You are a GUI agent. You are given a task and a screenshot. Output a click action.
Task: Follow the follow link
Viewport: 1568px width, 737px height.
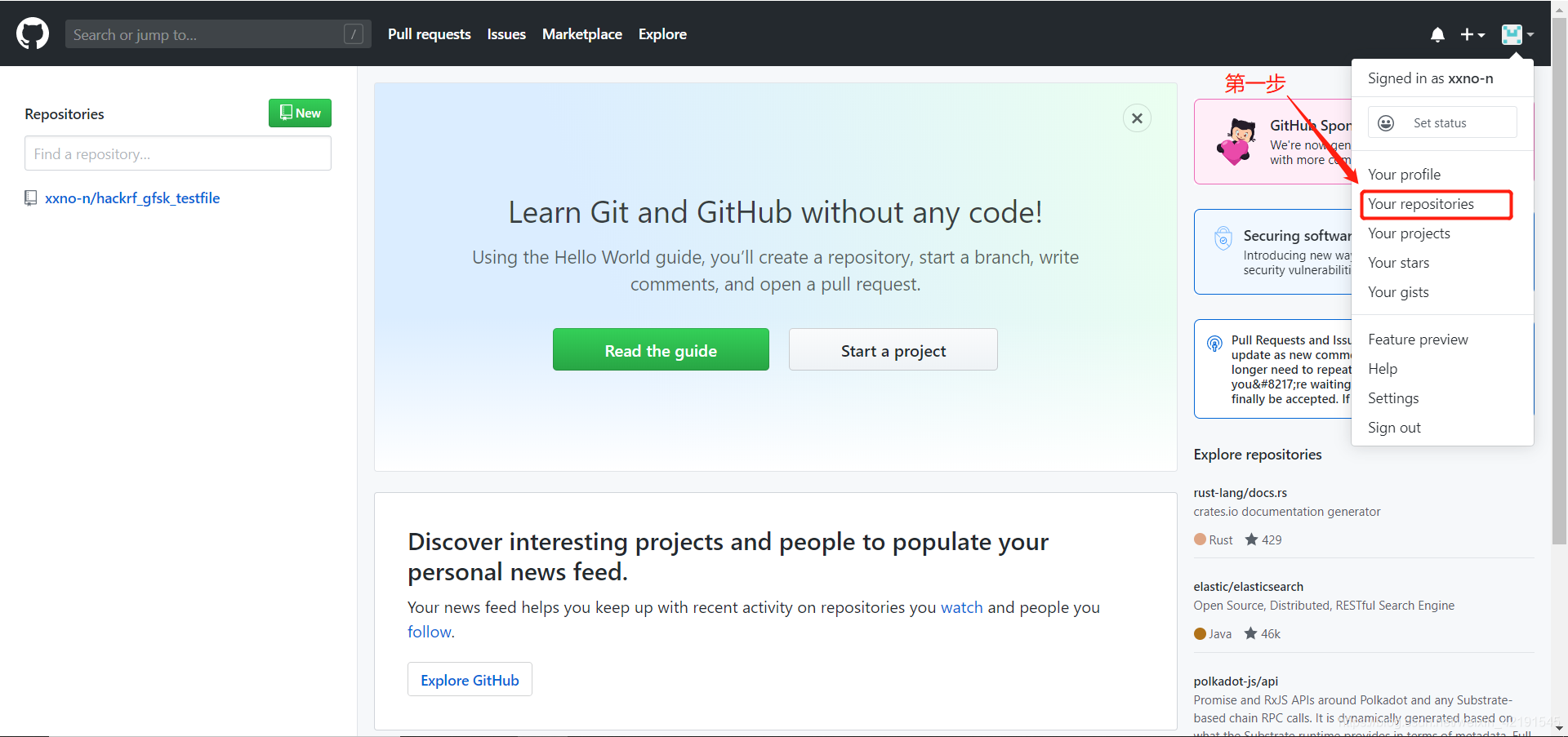click(x=429, y=632)
